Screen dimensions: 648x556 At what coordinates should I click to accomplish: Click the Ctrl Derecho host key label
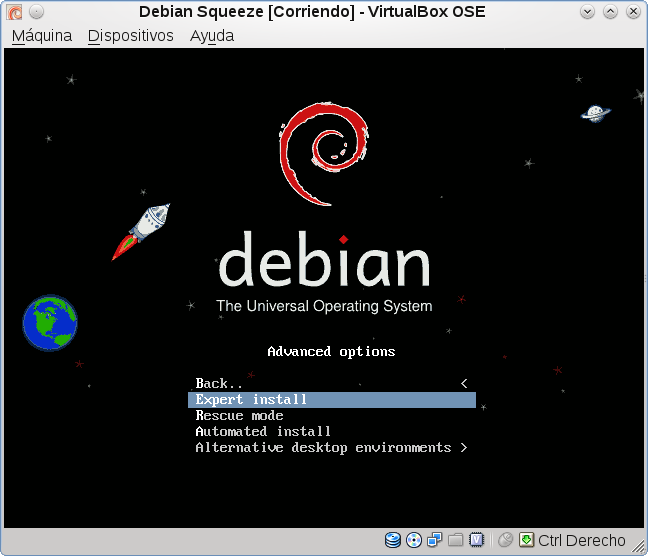pyautogui.click(x=581, y=540)
